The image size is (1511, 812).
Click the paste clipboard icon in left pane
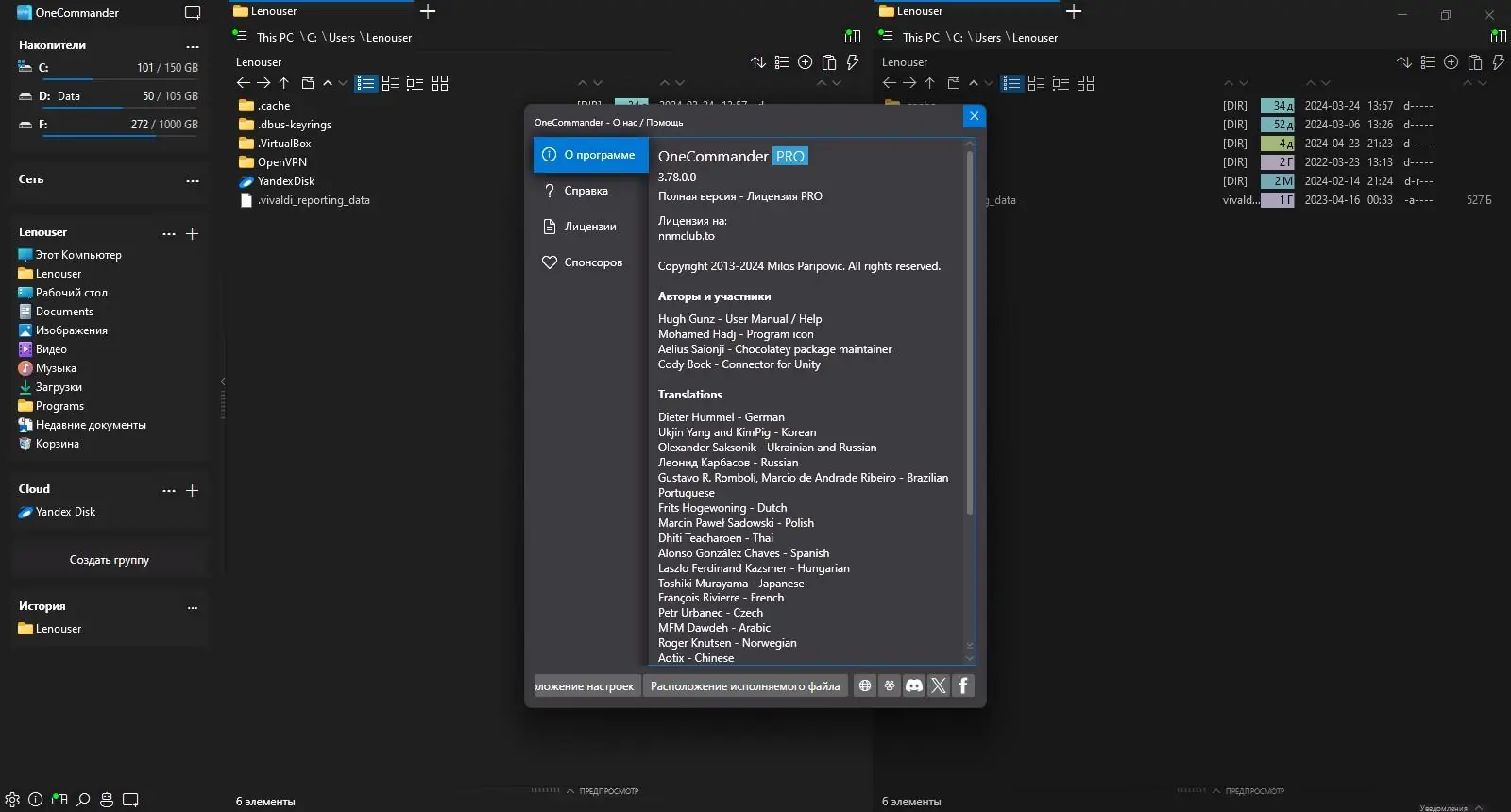(829, 62)
